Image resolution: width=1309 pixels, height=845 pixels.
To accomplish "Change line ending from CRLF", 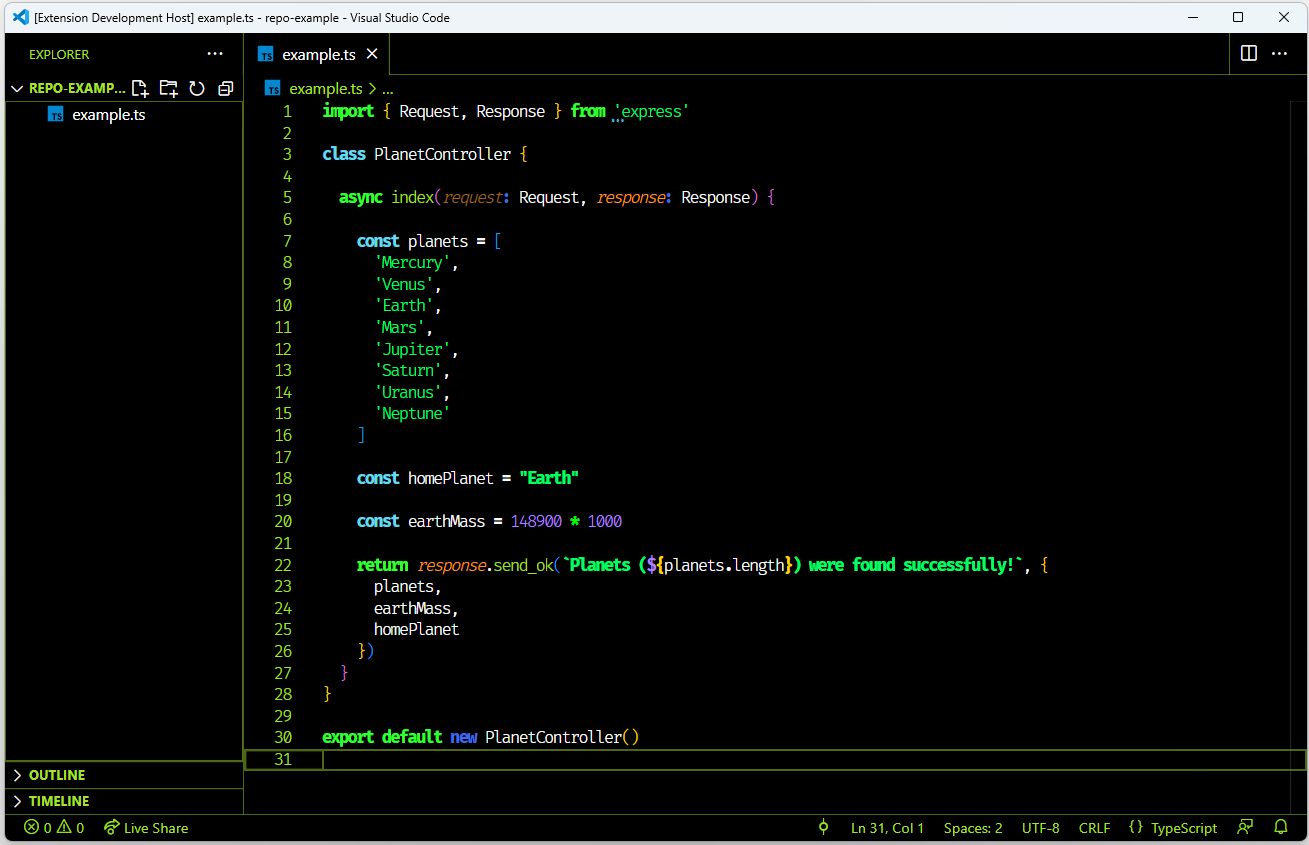I will [1094, 827].
